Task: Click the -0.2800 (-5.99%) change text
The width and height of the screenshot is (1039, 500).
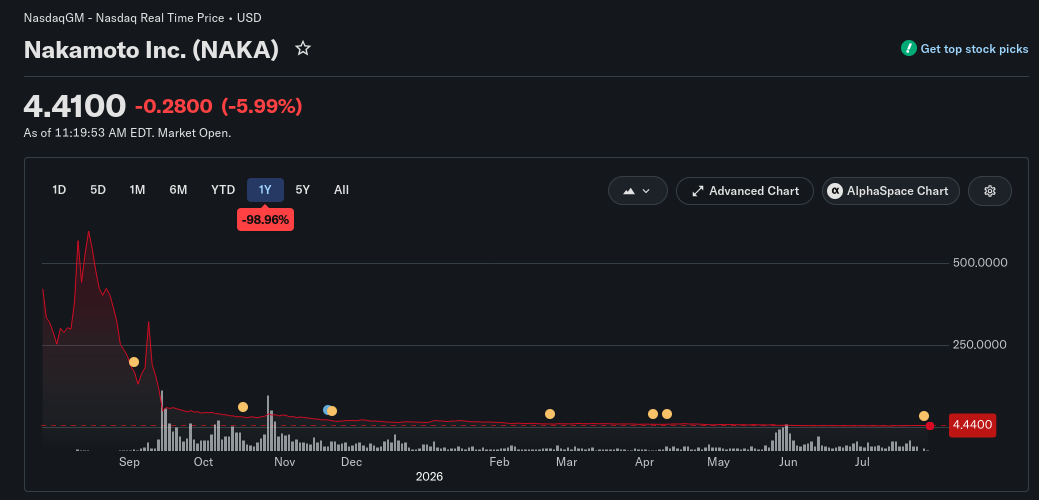Action: [219, 106]
